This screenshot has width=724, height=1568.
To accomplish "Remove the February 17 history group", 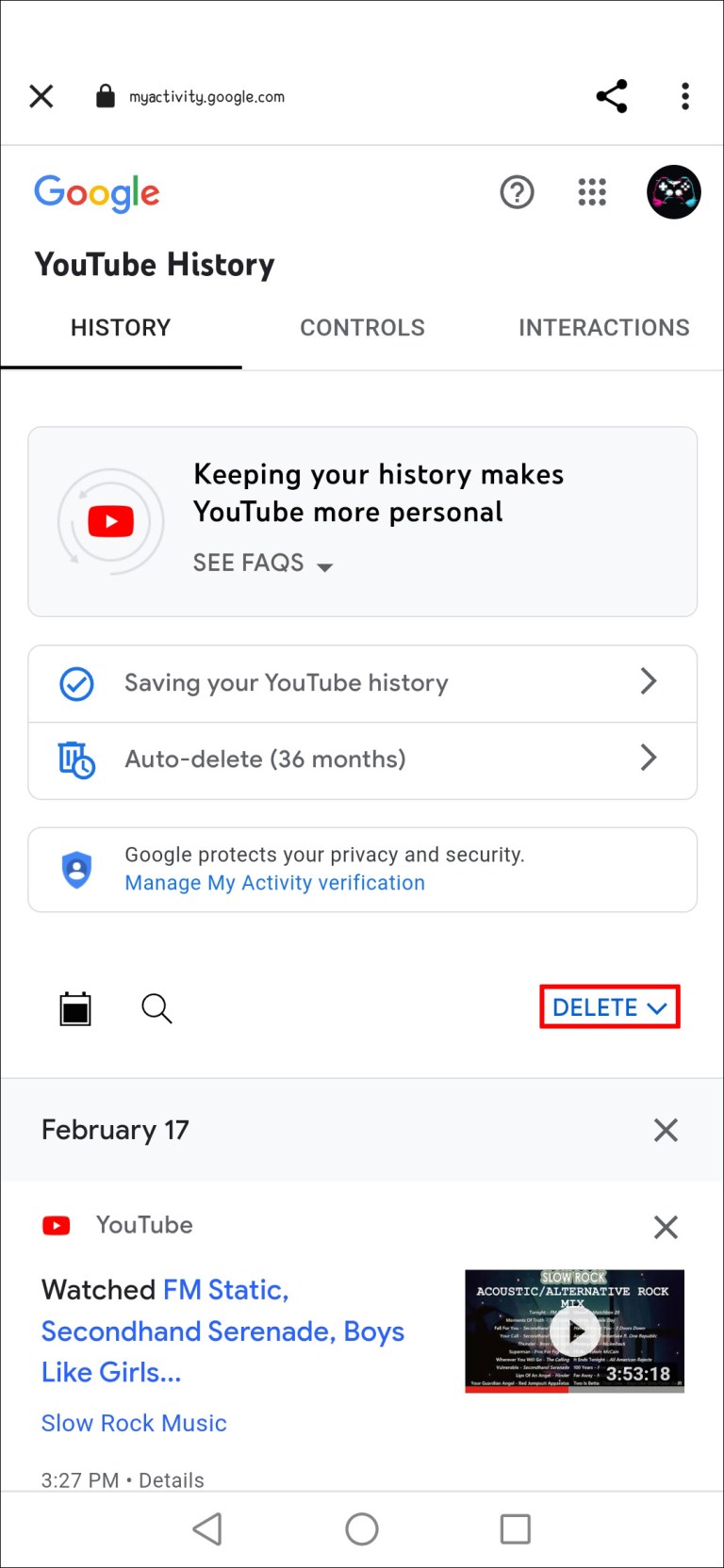I will tap(666, 1129).
